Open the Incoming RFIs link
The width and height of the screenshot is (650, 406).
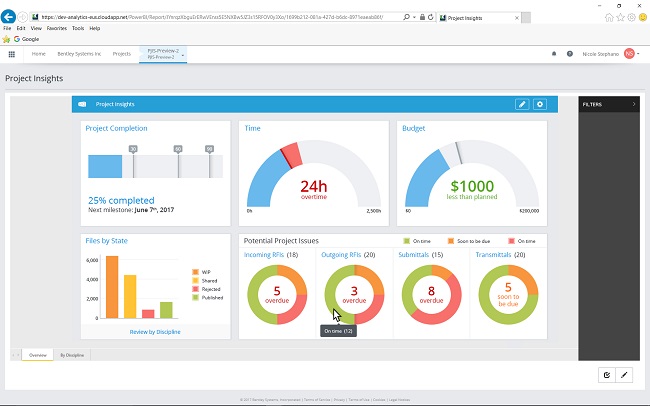tap(264, 255)
